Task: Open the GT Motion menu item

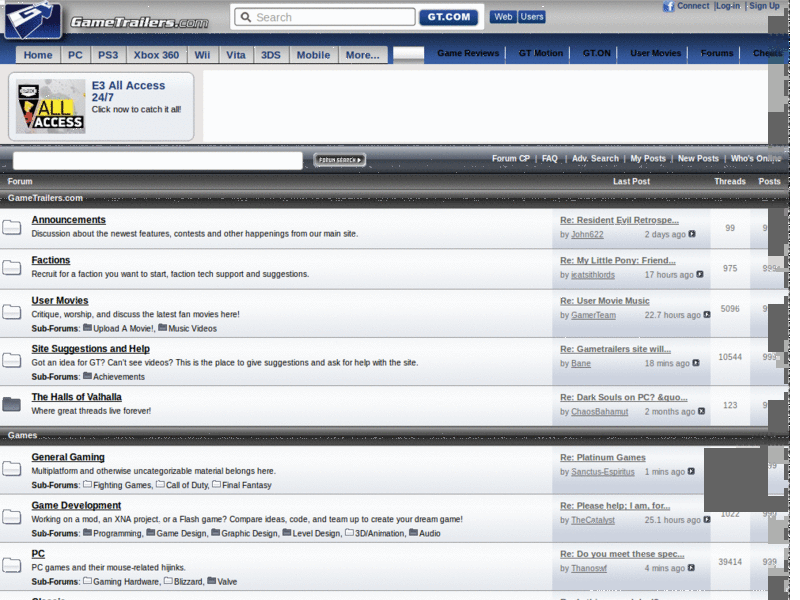Action: tap(541, 53)
